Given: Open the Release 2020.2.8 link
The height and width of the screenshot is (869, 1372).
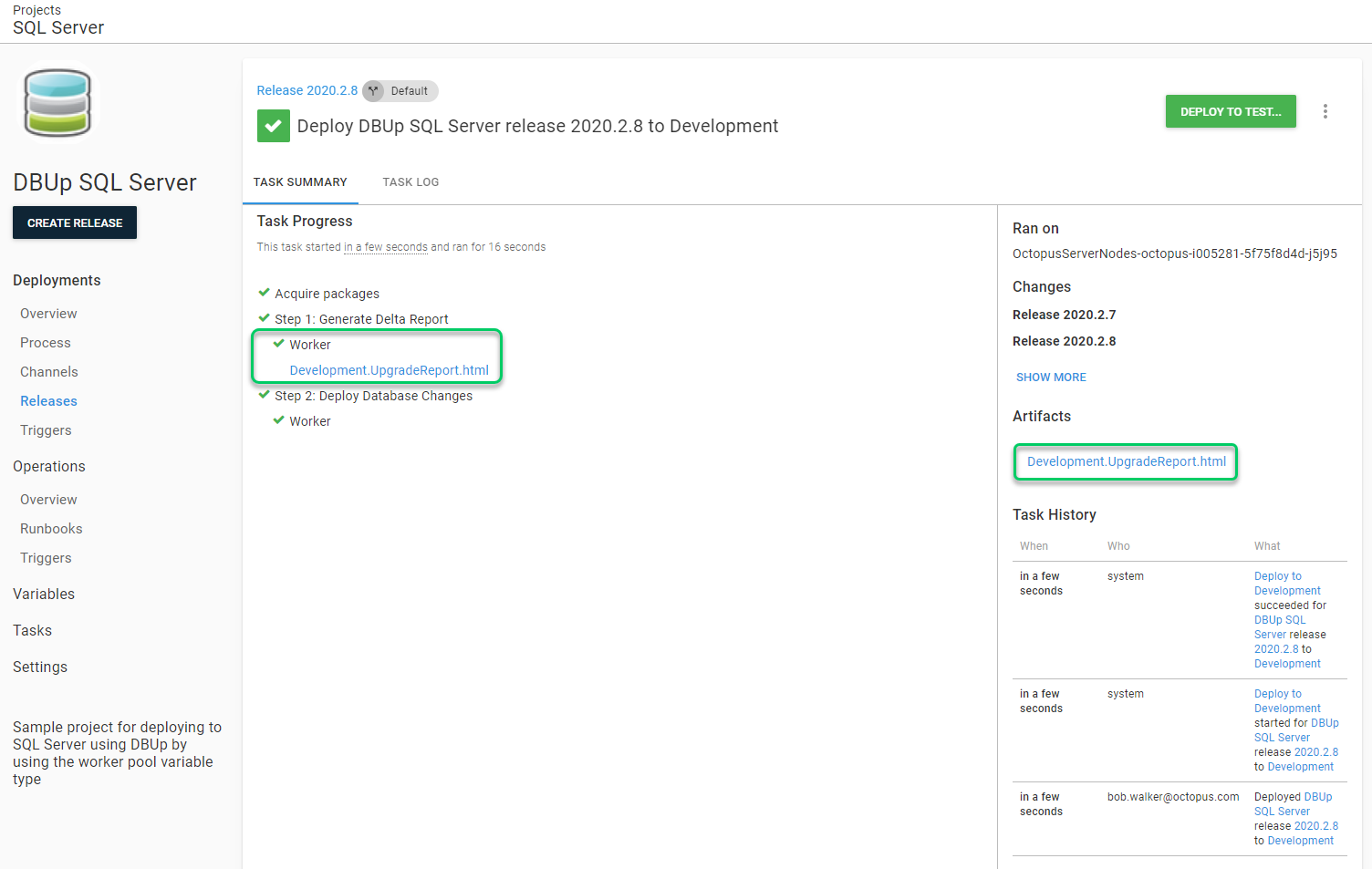Looking at the screenshot, I should click(307, 90).
